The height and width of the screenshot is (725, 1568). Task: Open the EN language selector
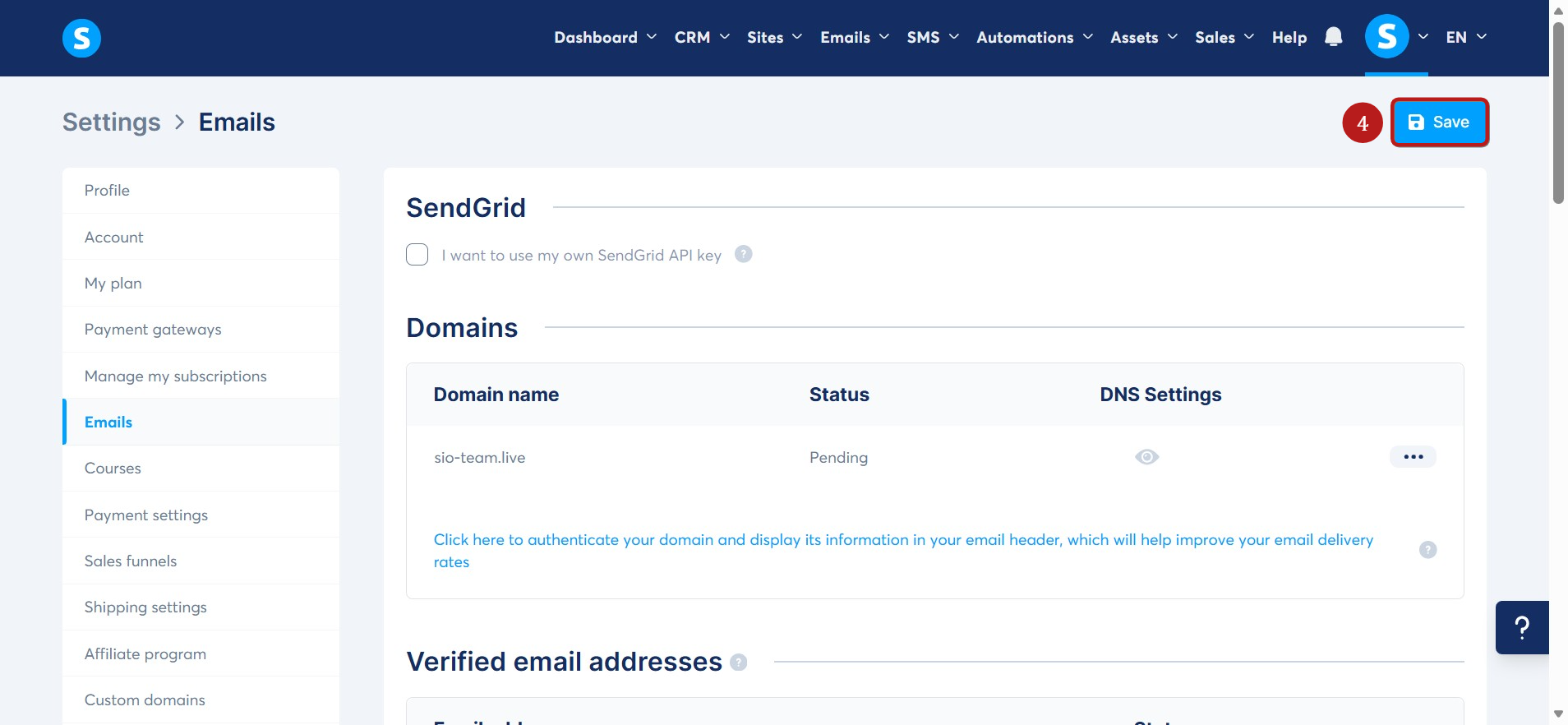click(1466, 37)
